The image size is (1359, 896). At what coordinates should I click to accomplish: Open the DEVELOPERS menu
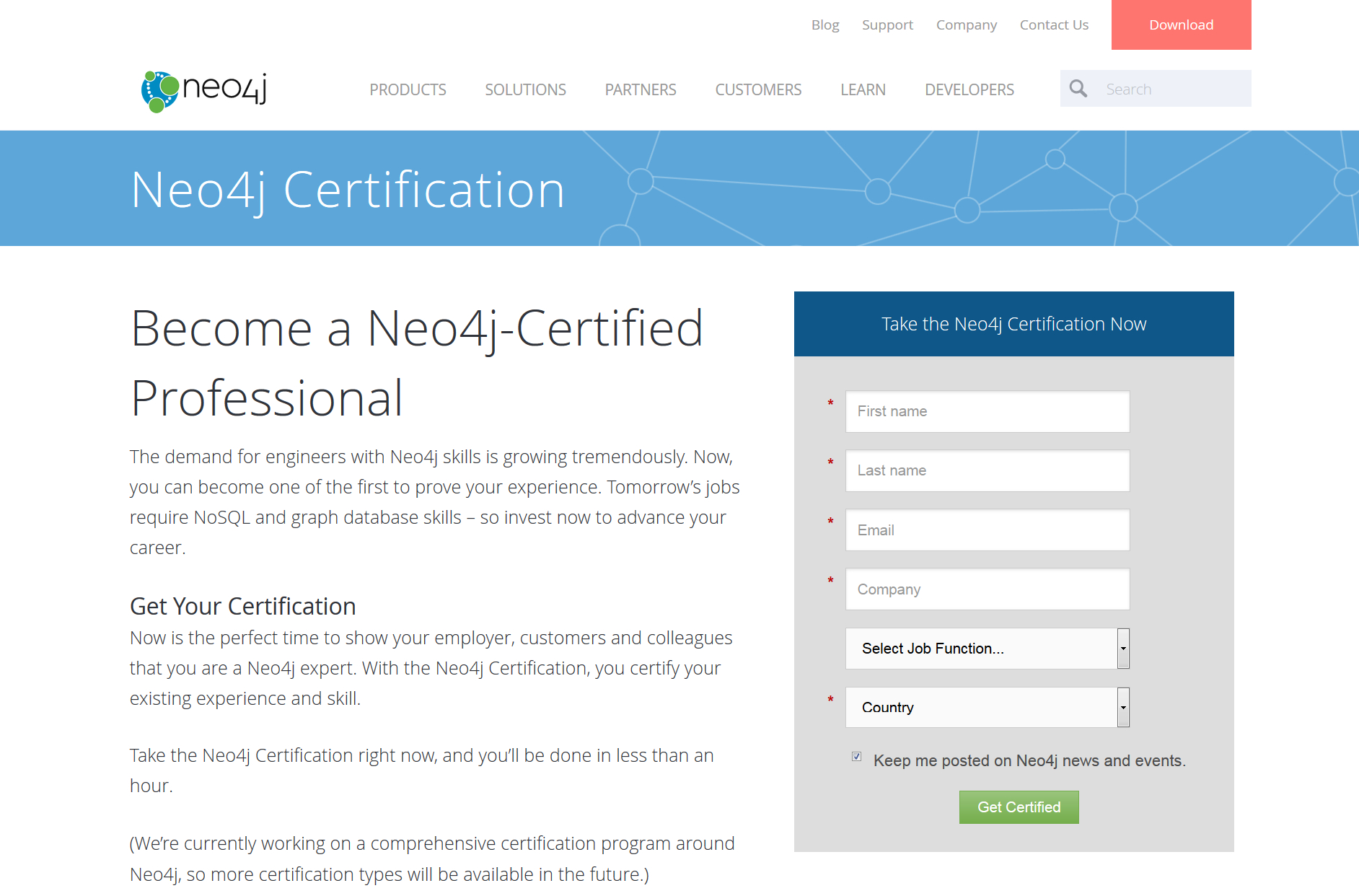click(969, 89)
